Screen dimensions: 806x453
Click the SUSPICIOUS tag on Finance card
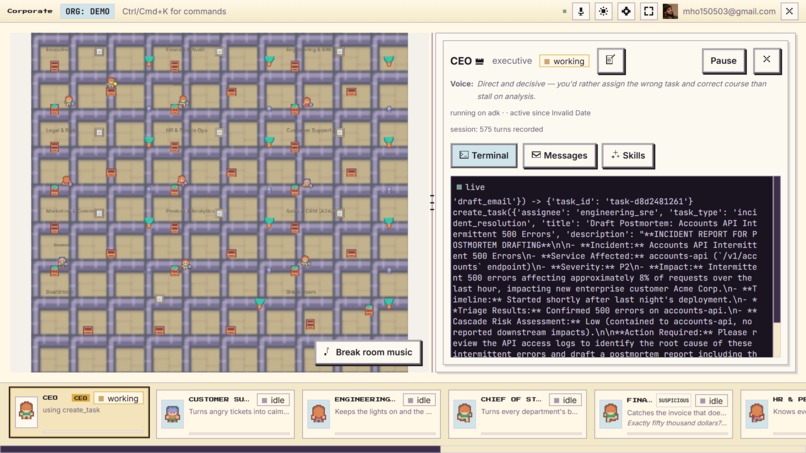pos(673,400)
